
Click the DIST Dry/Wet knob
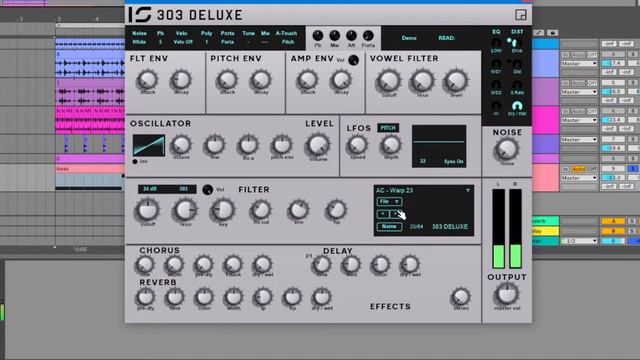(517, 107)
